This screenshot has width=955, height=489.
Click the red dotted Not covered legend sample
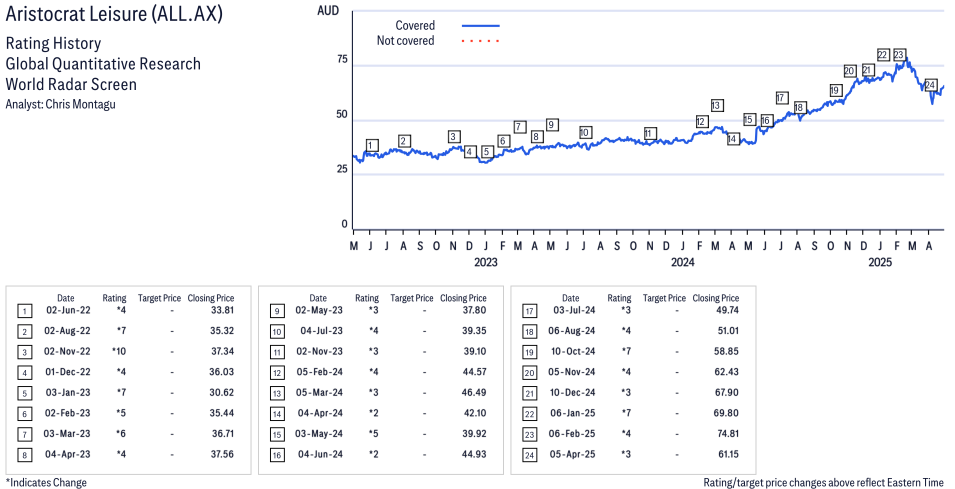click(481, 41)
